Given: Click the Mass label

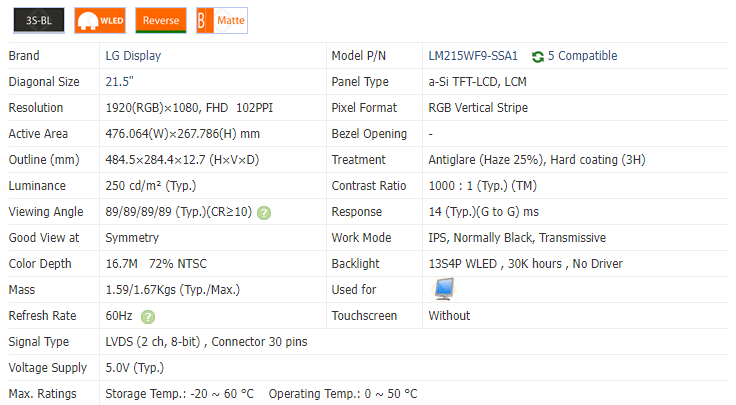Looking at the screenshot, I should (22, 290).
